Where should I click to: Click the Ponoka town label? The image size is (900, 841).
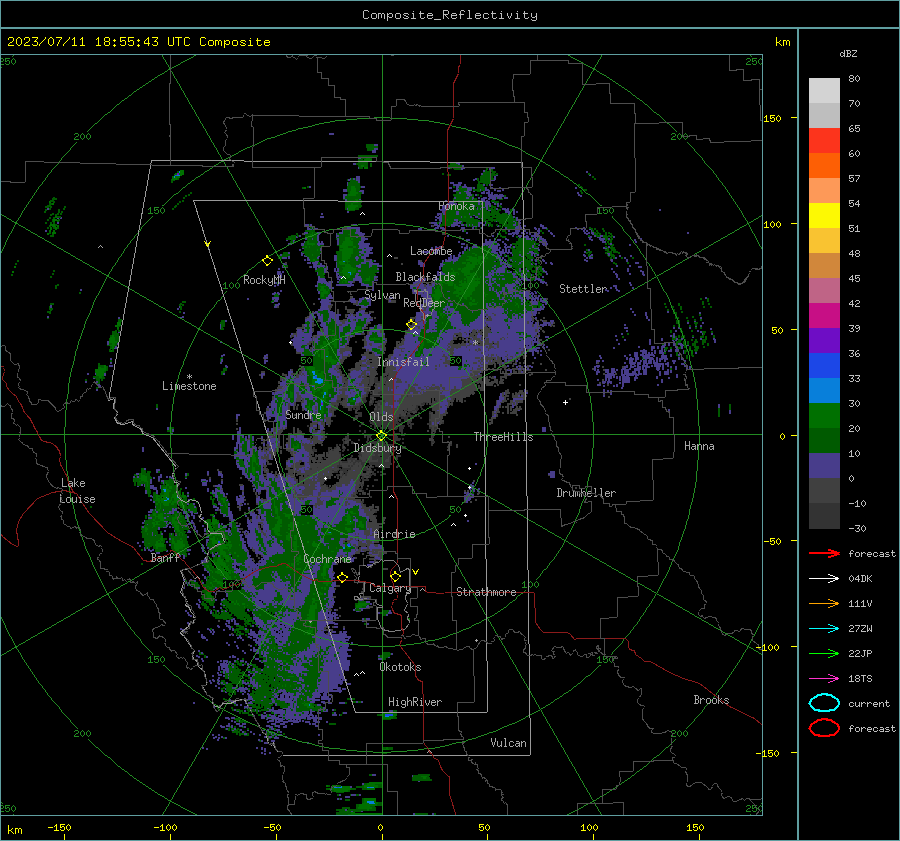[456, 206]
